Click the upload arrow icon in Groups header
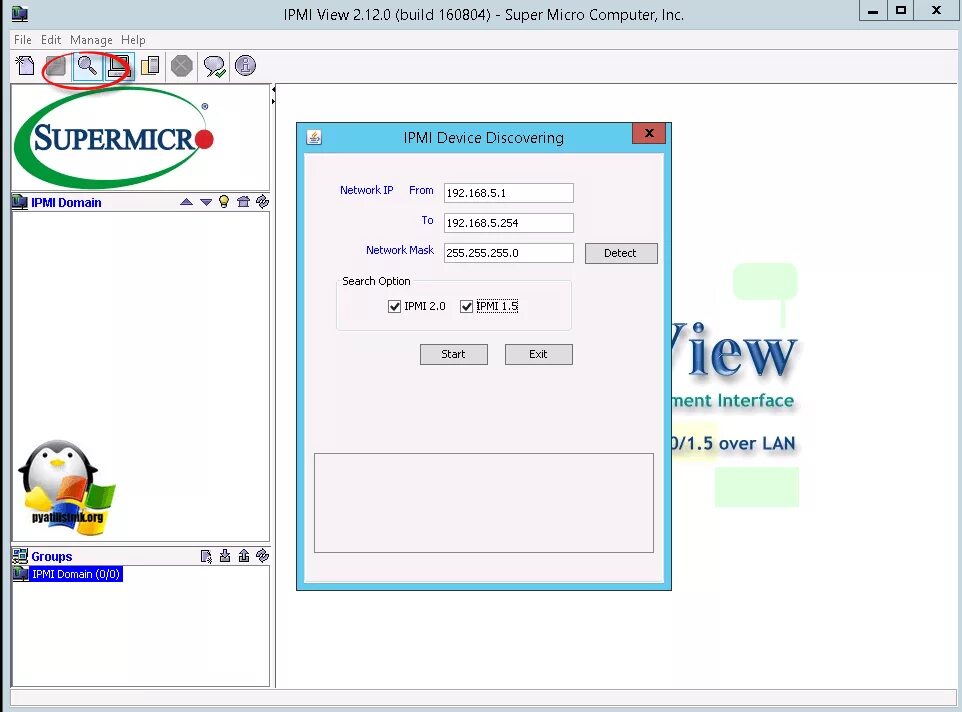The height and width of the screenshot is (712, 962). coord(244,556)
